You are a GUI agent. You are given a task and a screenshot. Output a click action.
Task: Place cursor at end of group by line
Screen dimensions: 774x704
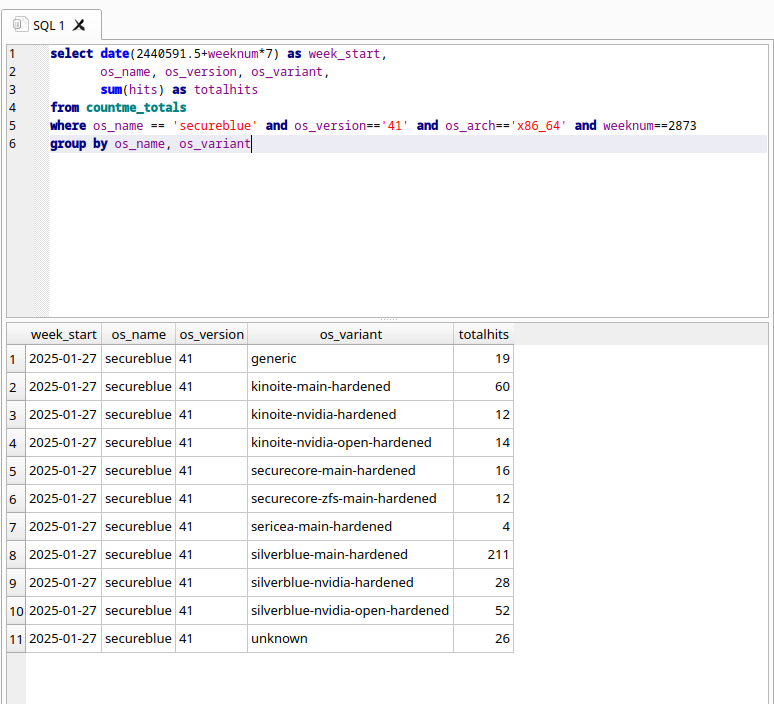[x=251, y=144]
